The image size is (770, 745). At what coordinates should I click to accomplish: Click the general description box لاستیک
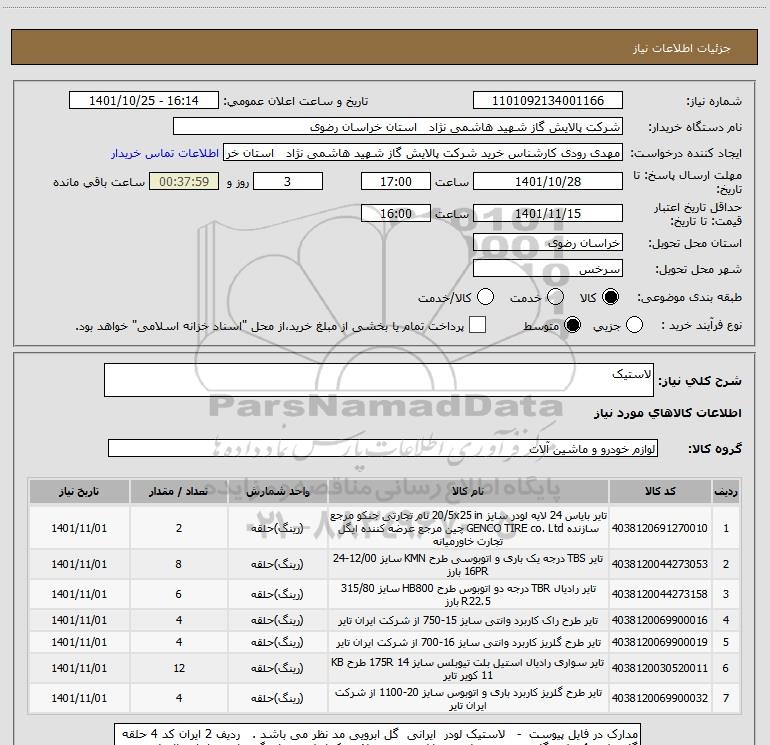[379, 380]
